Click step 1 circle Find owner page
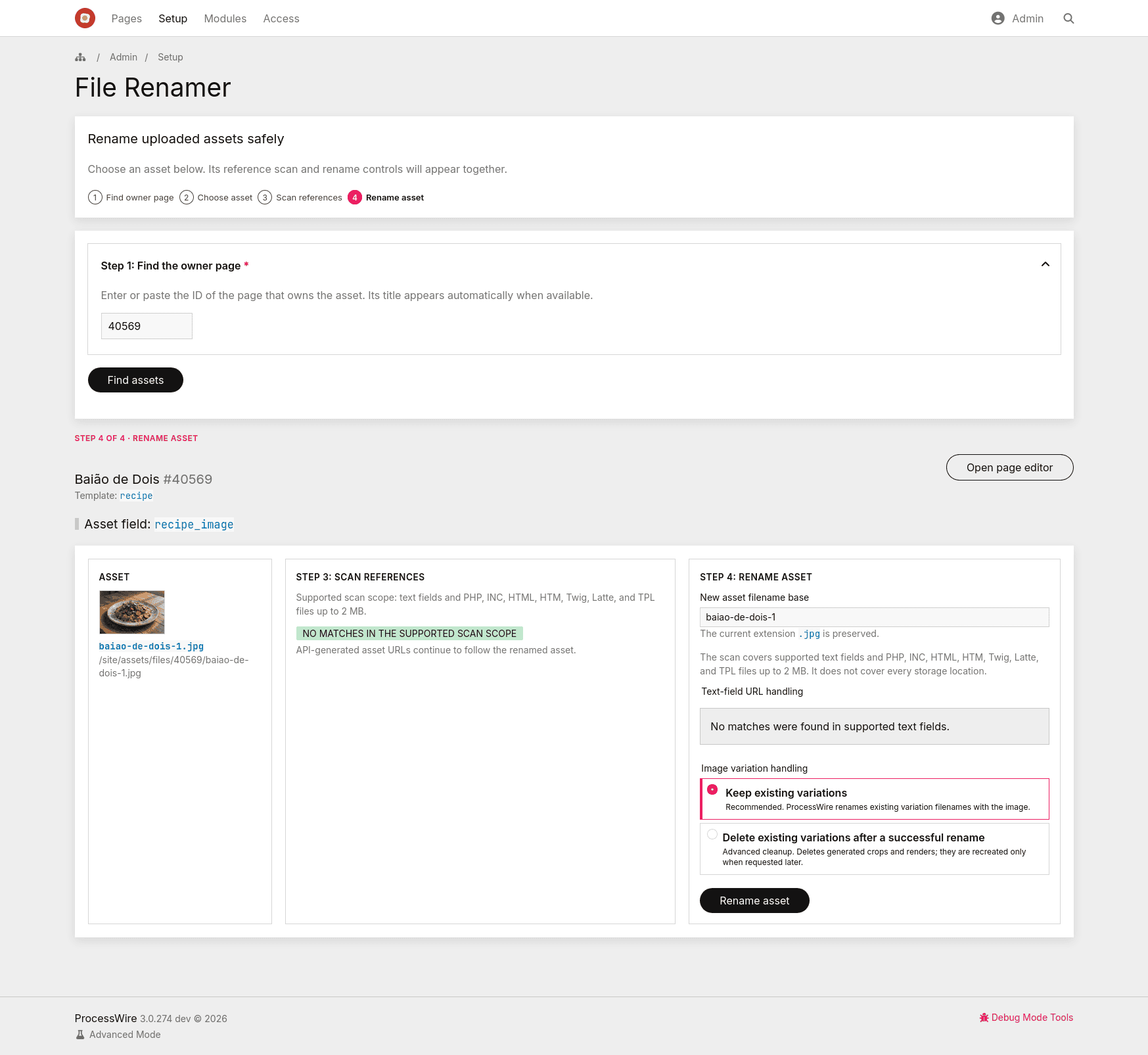 95,197
